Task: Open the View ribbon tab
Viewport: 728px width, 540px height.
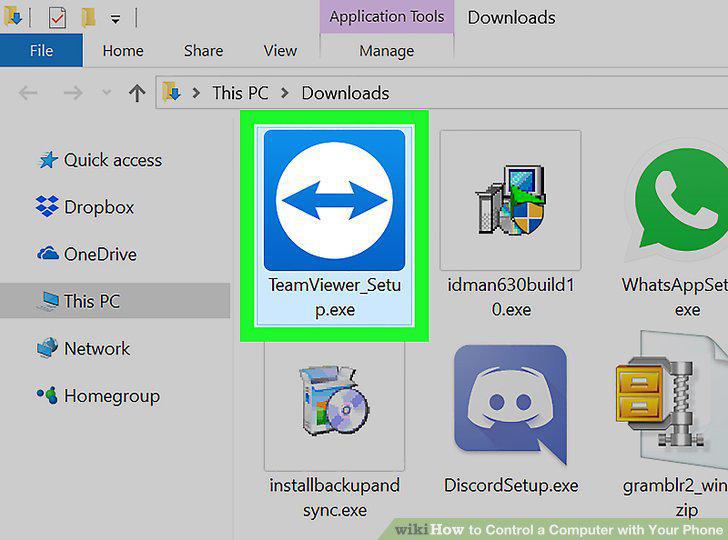Action: (280, 51)
